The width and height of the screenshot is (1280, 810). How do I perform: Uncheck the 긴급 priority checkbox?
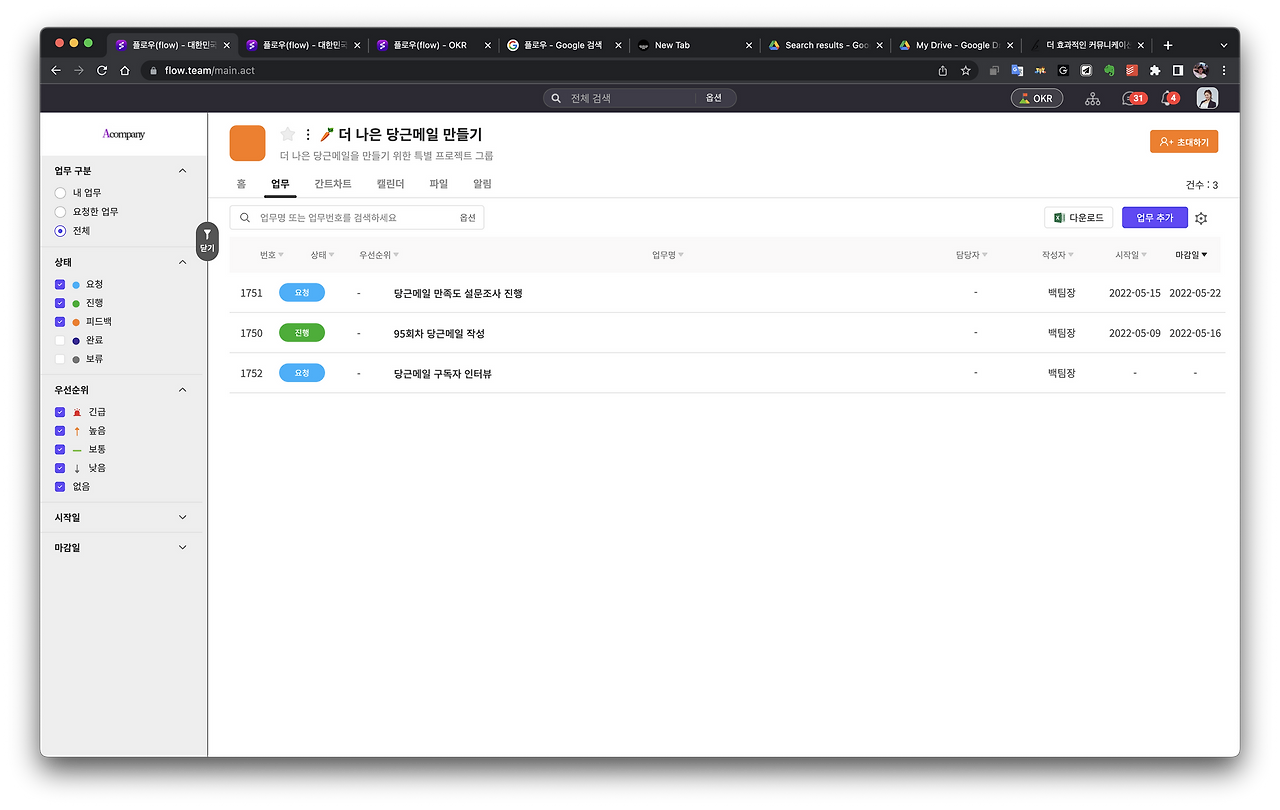tap(60, 412)
